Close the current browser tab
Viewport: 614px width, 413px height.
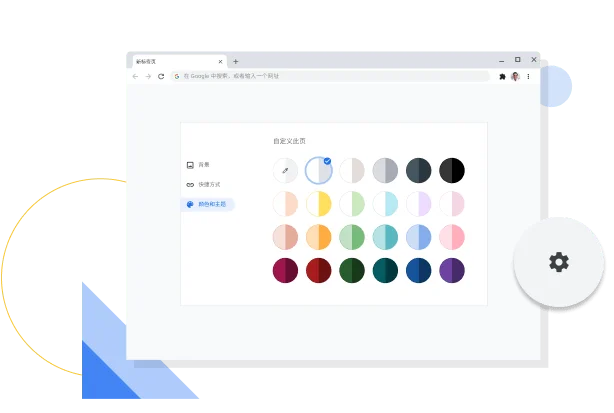[x=220, y=61]
